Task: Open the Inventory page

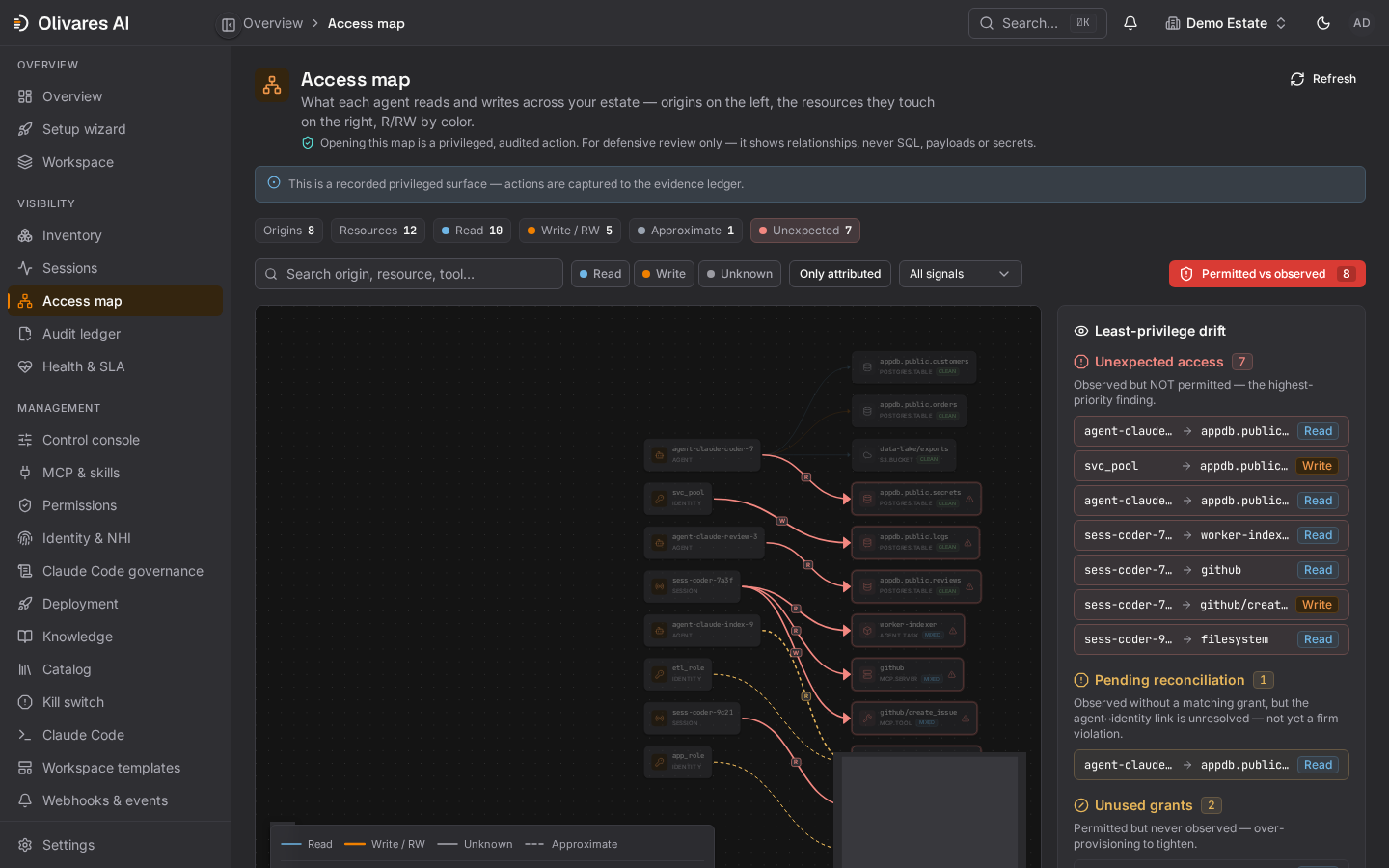Action: click(x=115, y=235)
